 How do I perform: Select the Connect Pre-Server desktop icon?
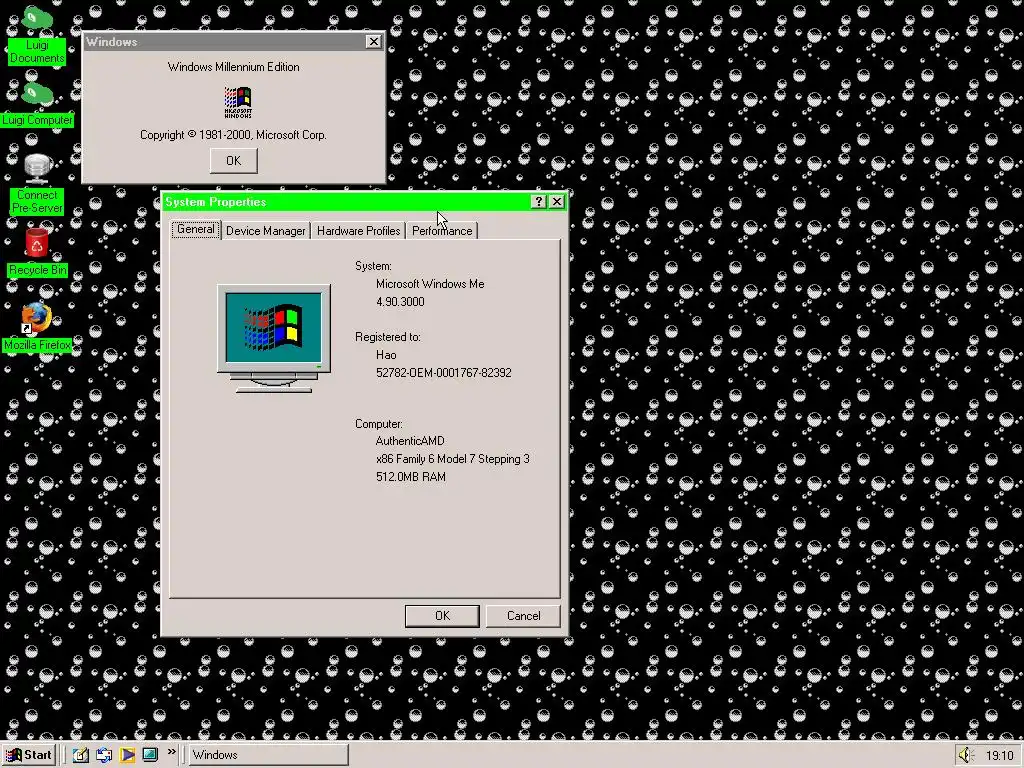click(37, 184)
